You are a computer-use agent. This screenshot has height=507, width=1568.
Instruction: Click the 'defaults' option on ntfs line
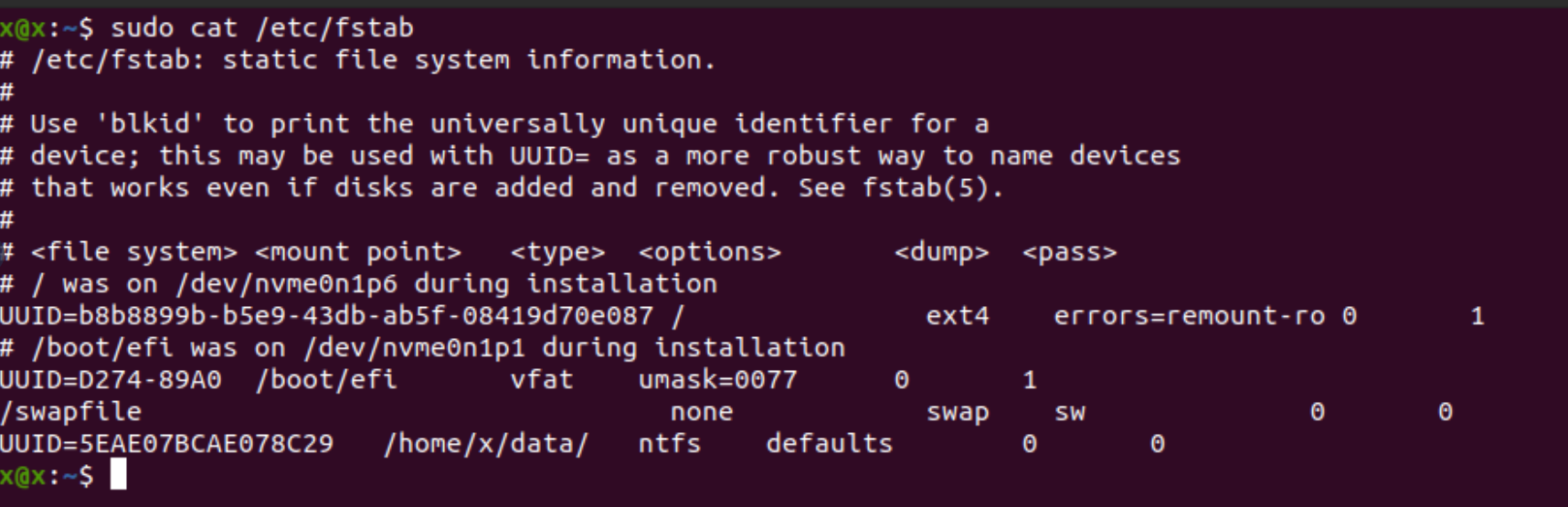tap(830, 444)
